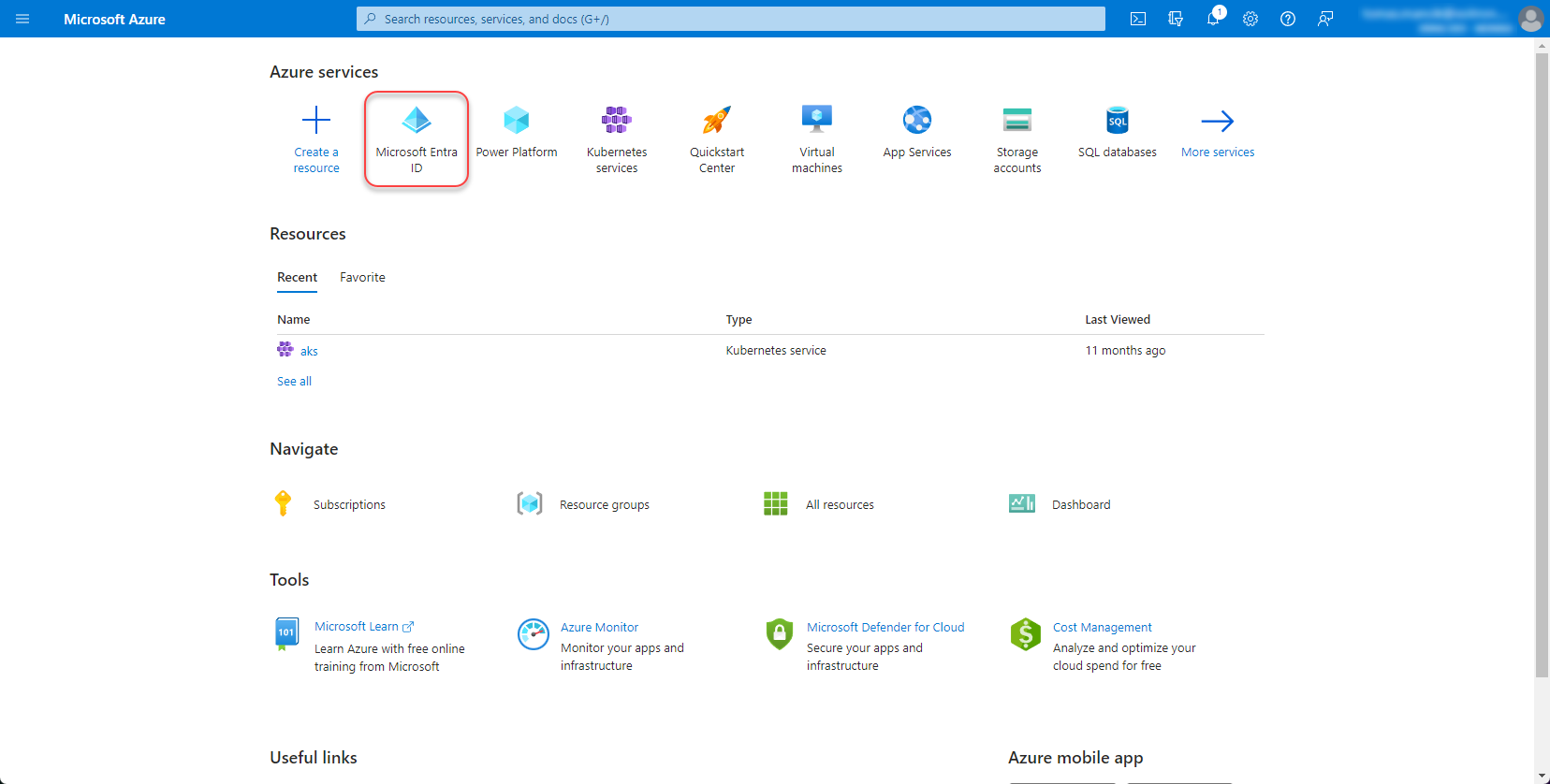1550x784 pixels.
Task: Click the search resources input box
Action: coord(730,19)
